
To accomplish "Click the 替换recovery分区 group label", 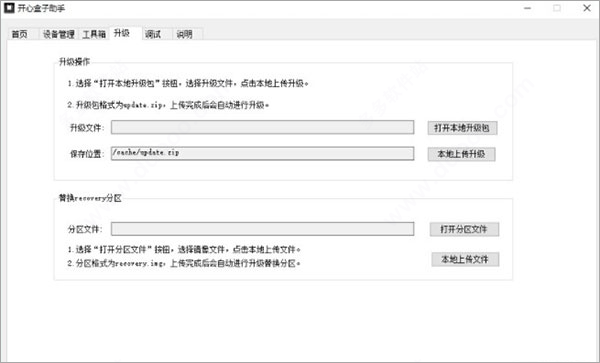I will 90,198.
